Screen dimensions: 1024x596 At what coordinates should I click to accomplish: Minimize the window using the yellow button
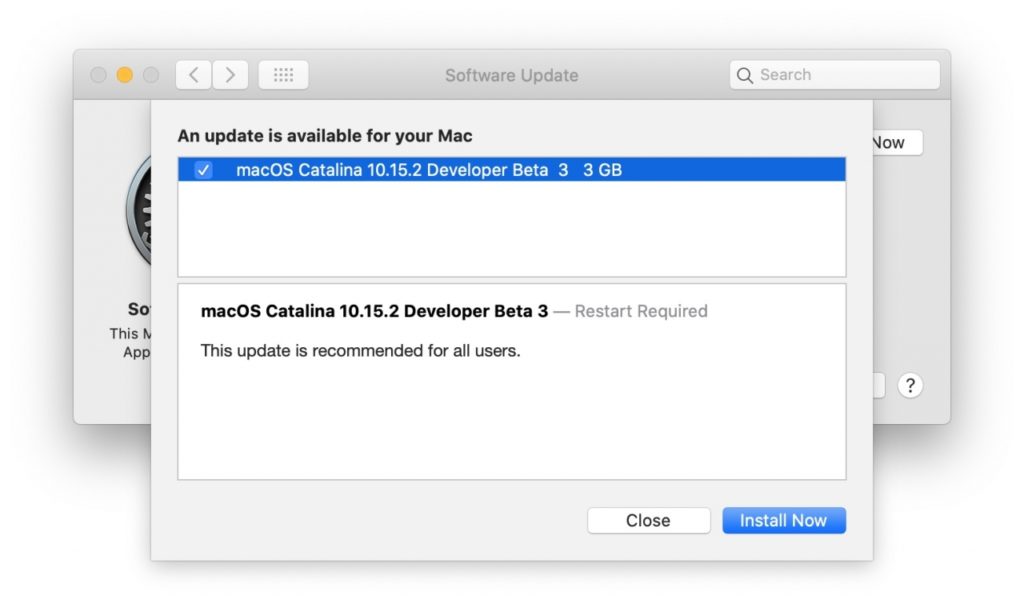(122, 74)
